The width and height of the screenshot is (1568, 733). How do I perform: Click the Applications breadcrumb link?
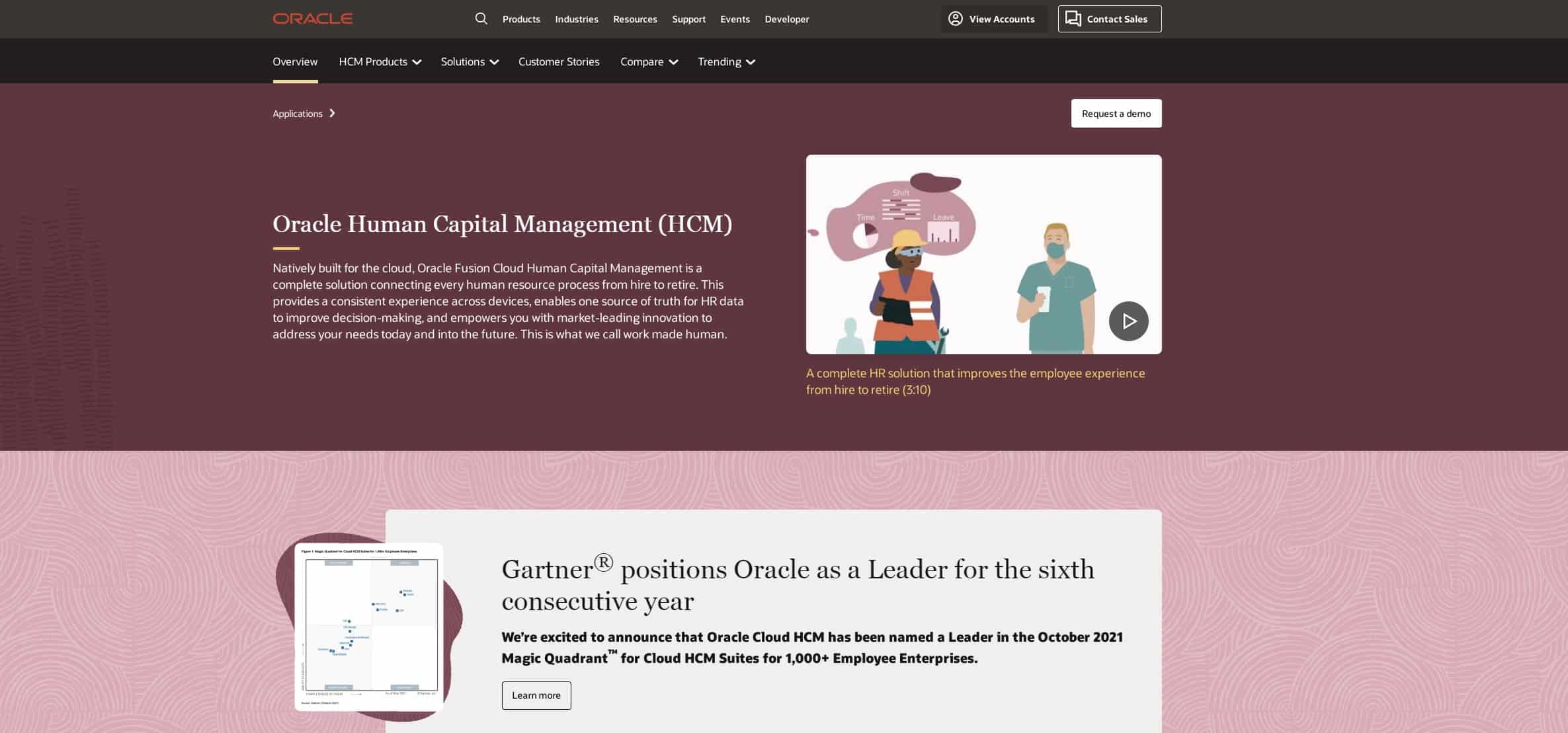(x=298, y=114)
